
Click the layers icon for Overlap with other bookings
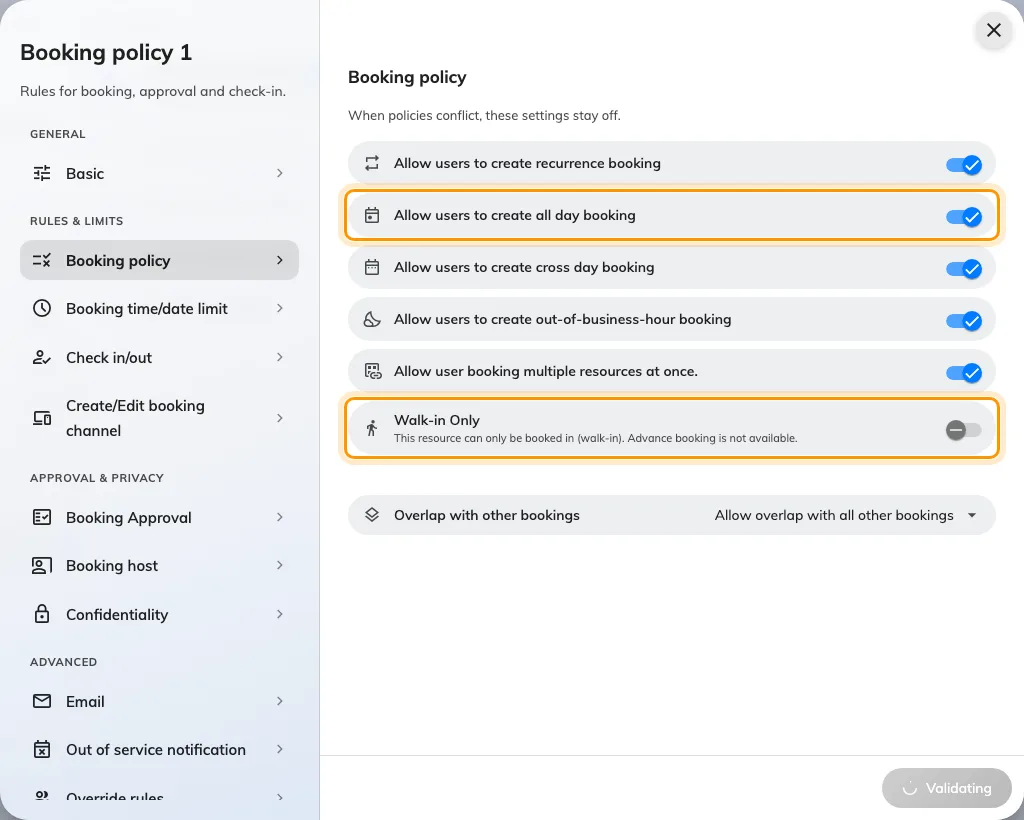pyautogui.click(x=372, y=514)
